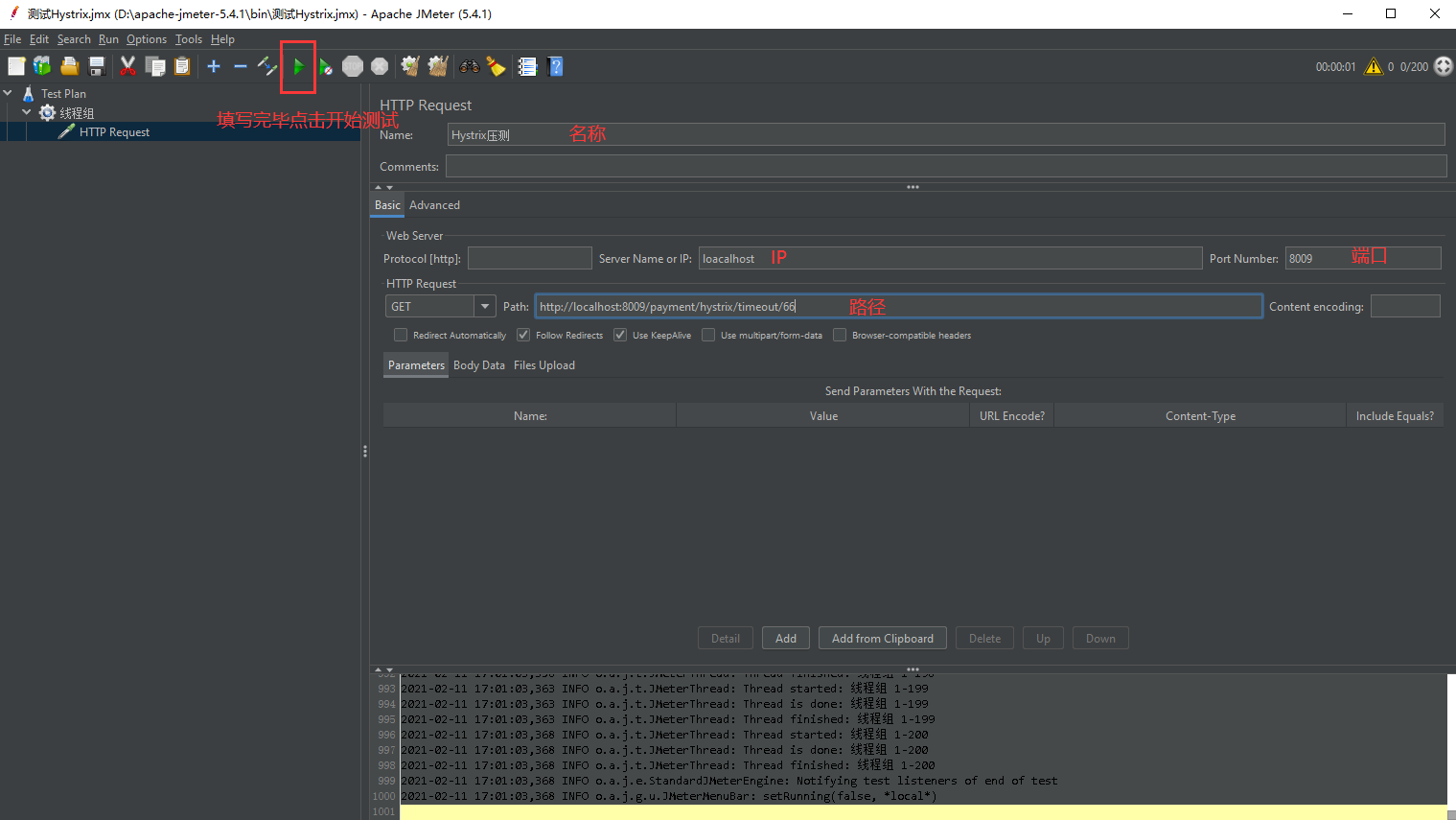Click the yellow warning triangle log icon
Screen dimensions: 1456x820
pyautogui.click(x=1374, y=66)
